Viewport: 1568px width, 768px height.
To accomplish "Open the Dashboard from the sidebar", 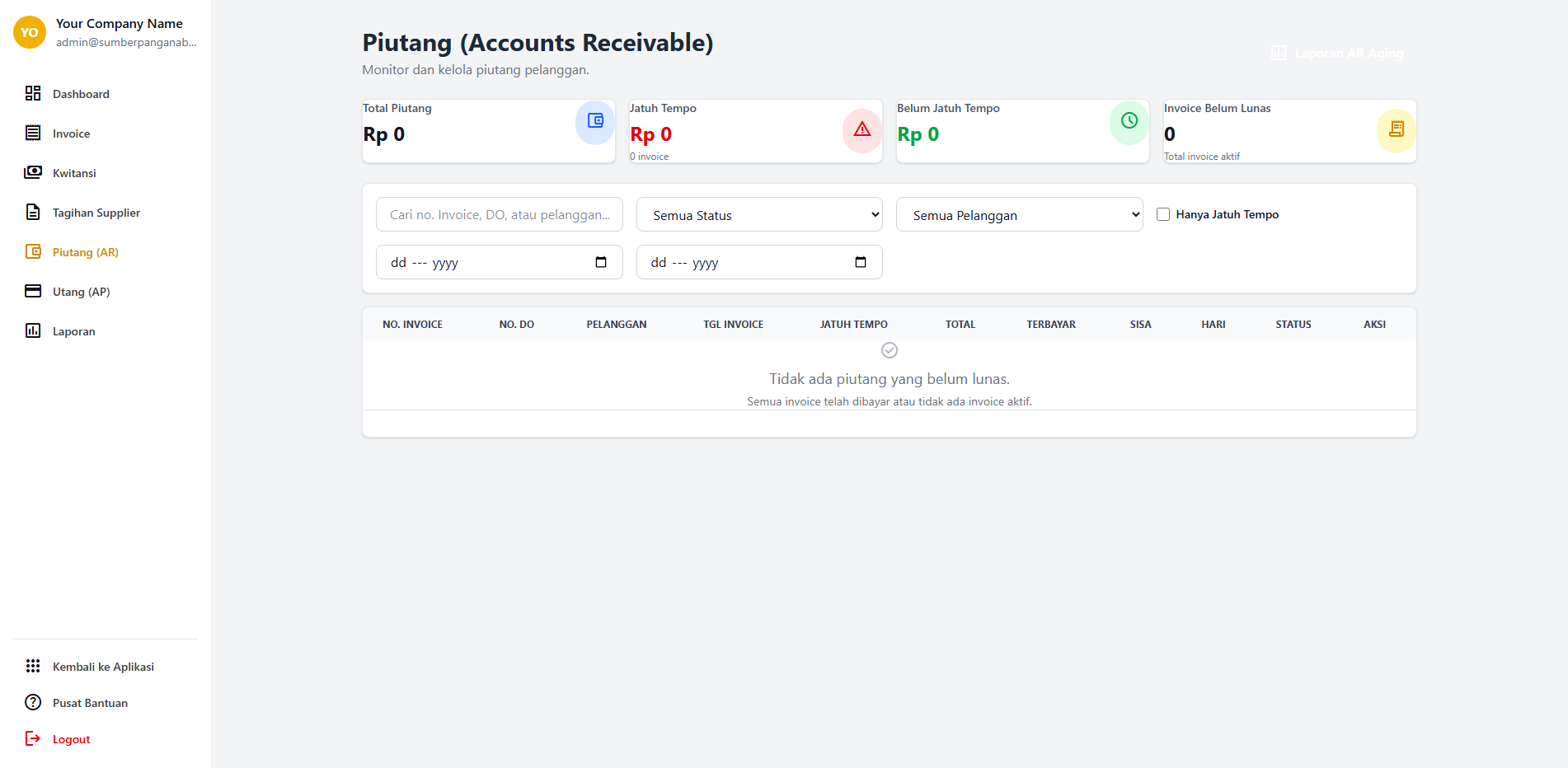I will [x=81, y=93].
